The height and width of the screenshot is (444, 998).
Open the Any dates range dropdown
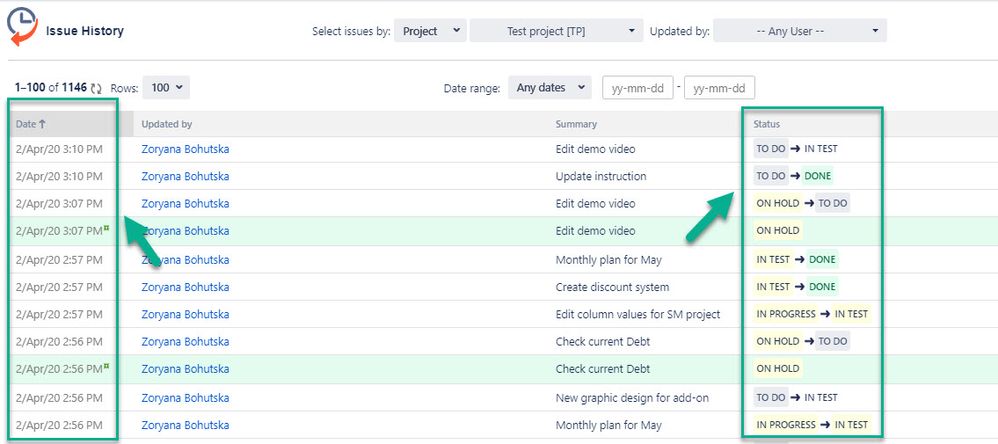pos(550,88)
